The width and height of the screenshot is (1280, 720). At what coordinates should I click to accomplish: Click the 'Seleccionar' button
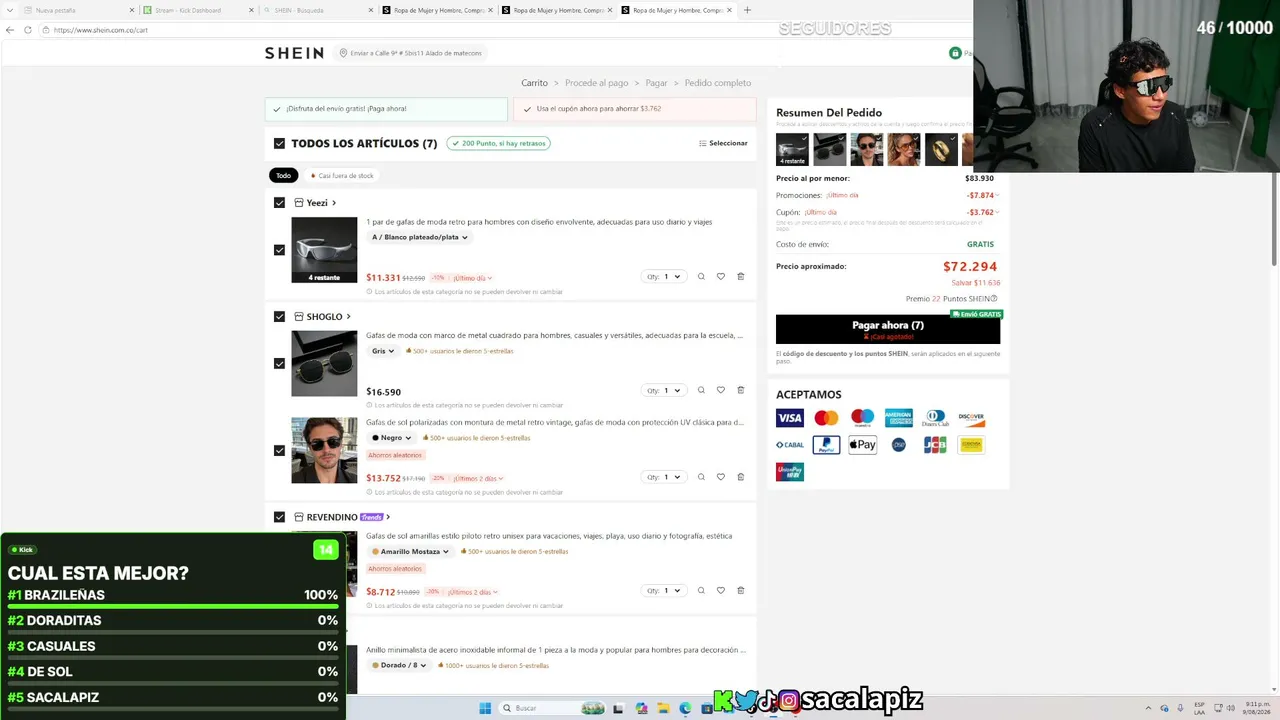coord(723,143)
